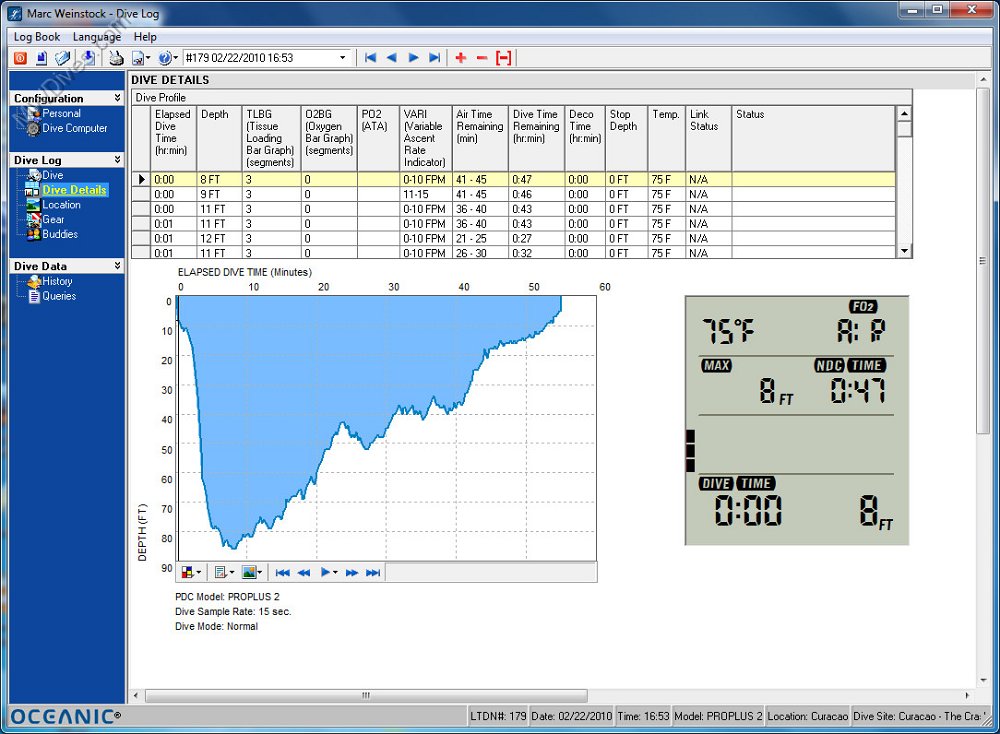Click the row selector arrow of first row

141,180
